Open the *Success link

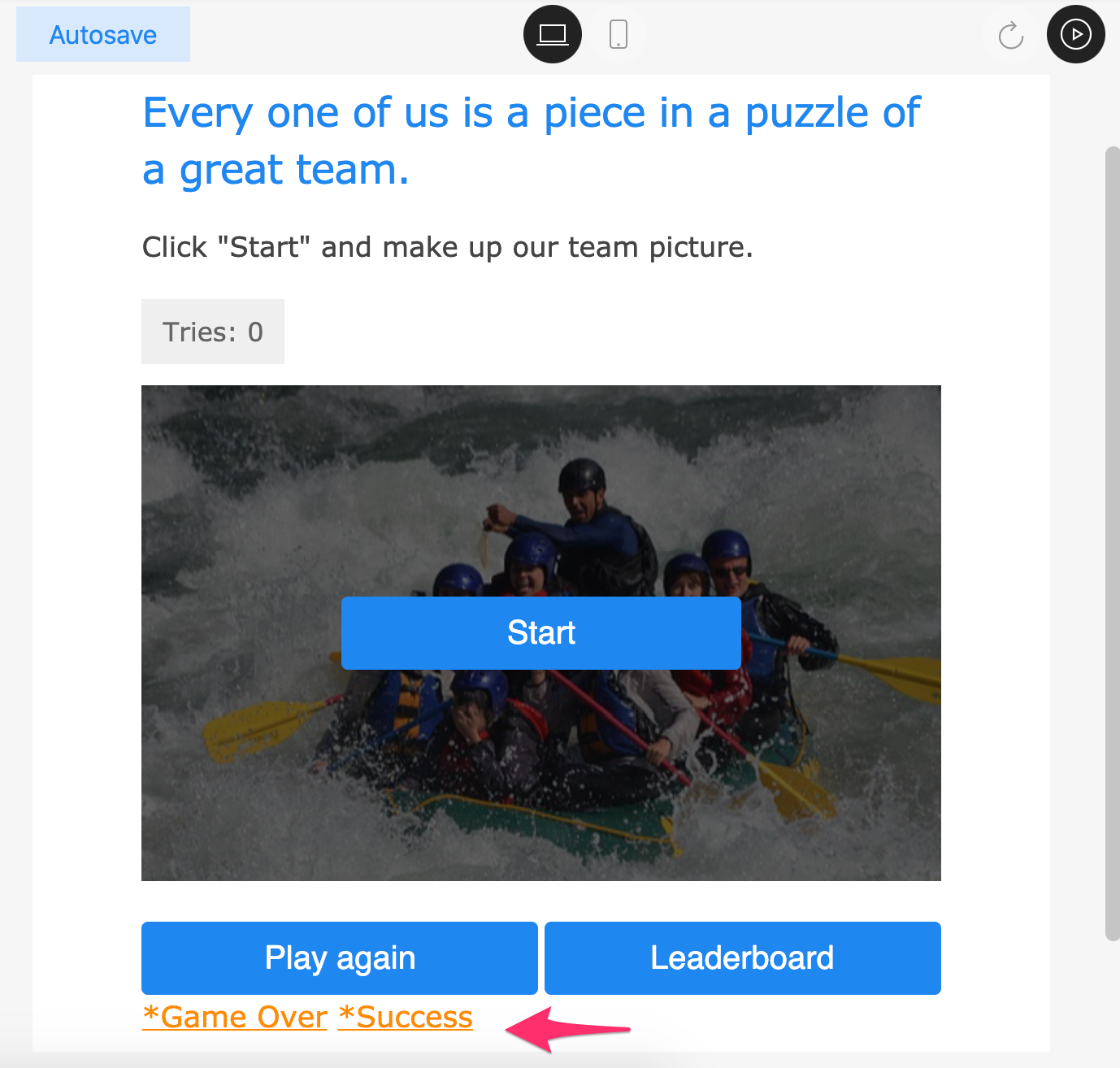[x=406, y=1017]
